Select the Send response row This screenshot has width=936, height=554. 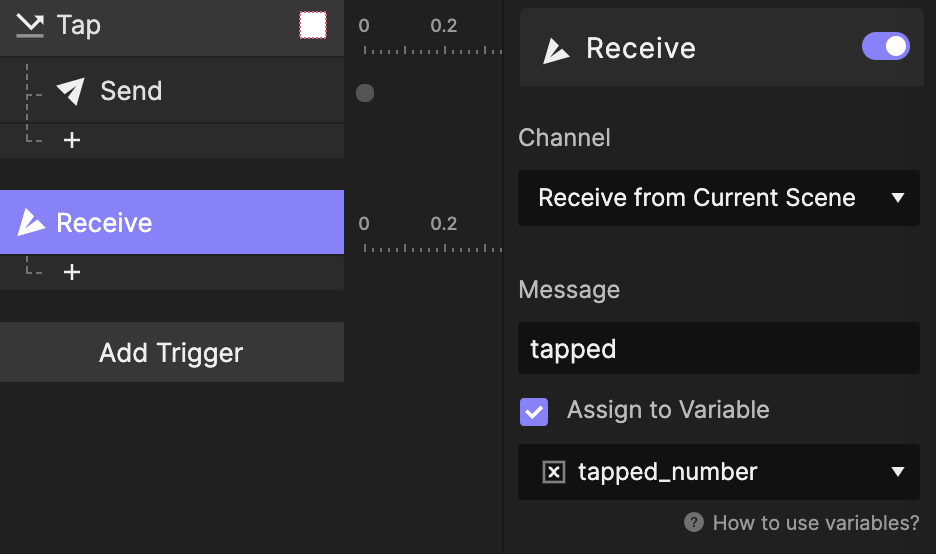(x=172, y=91)
